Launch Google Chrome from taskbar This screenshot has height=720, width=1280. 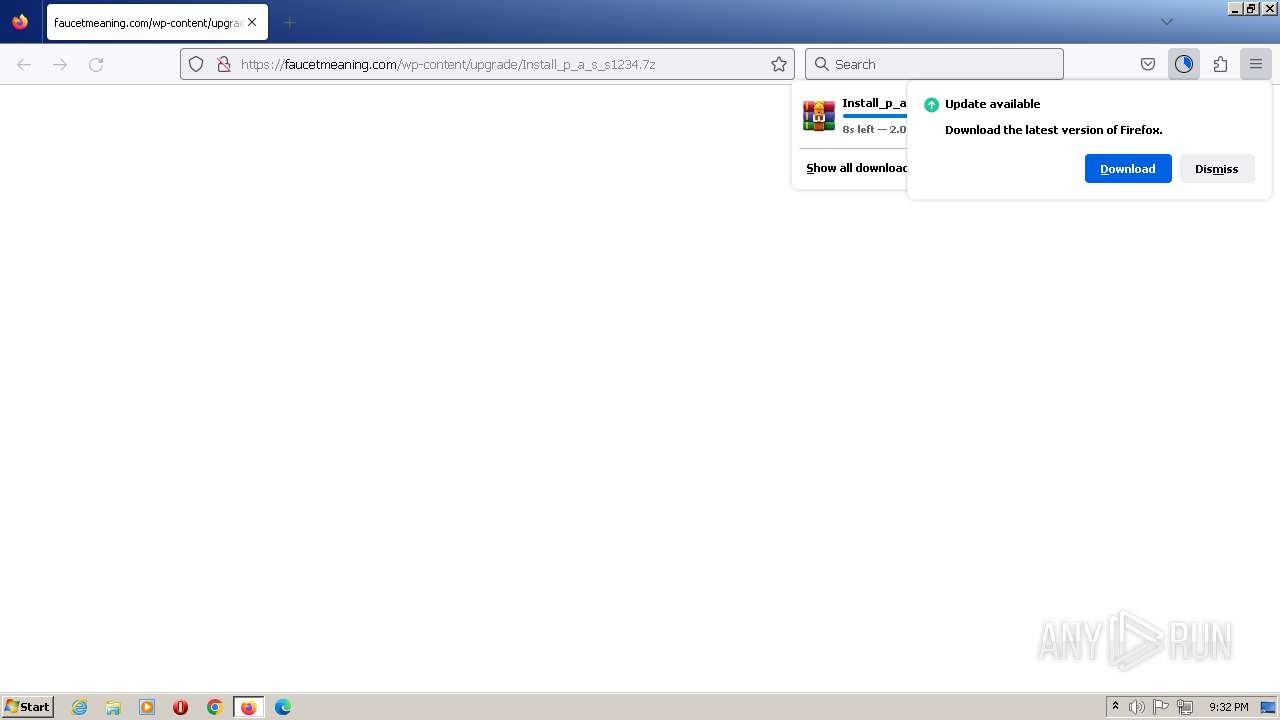(x=214, y=707)
